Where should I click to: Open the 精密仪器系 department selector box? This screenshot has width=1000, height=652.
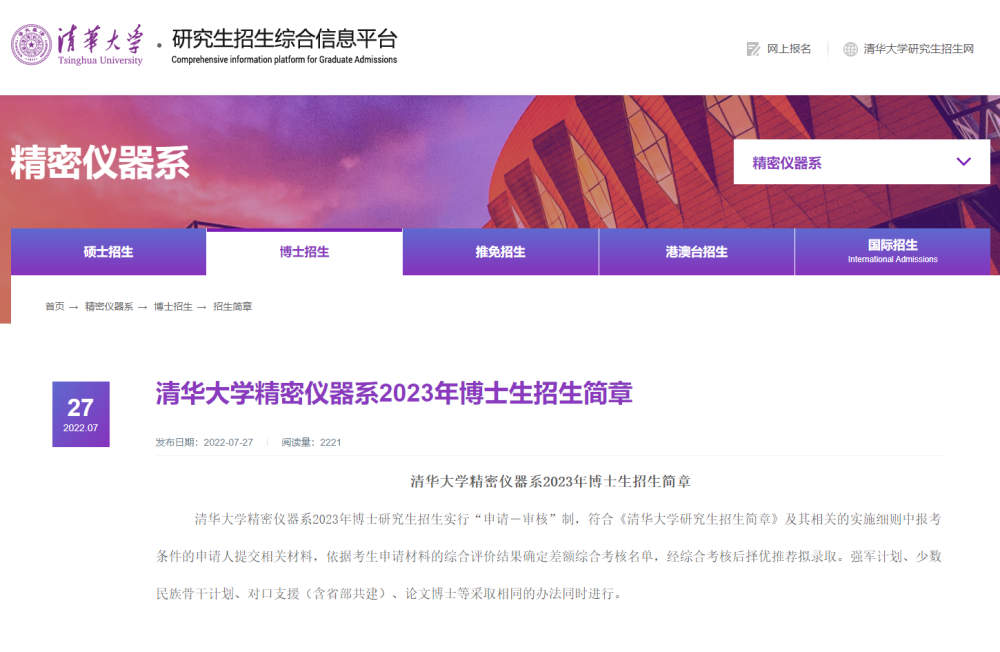point(862,162)
